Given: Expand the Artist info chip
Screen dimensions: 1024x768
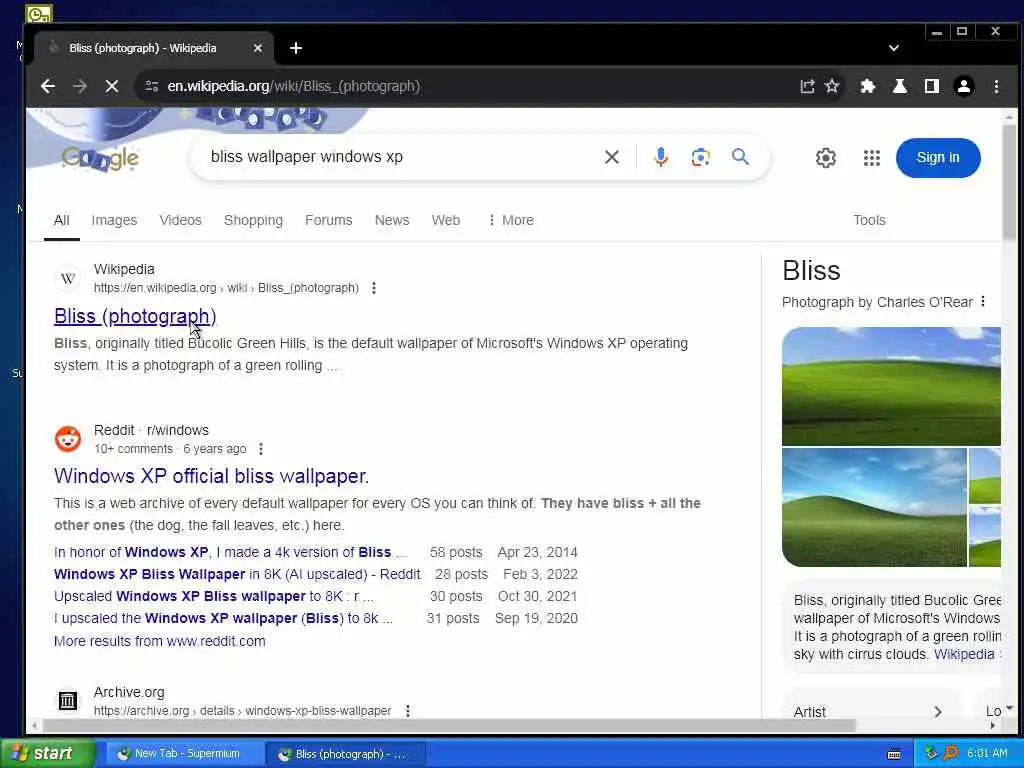Looking at the screenshot, I should tap(869, 711).
